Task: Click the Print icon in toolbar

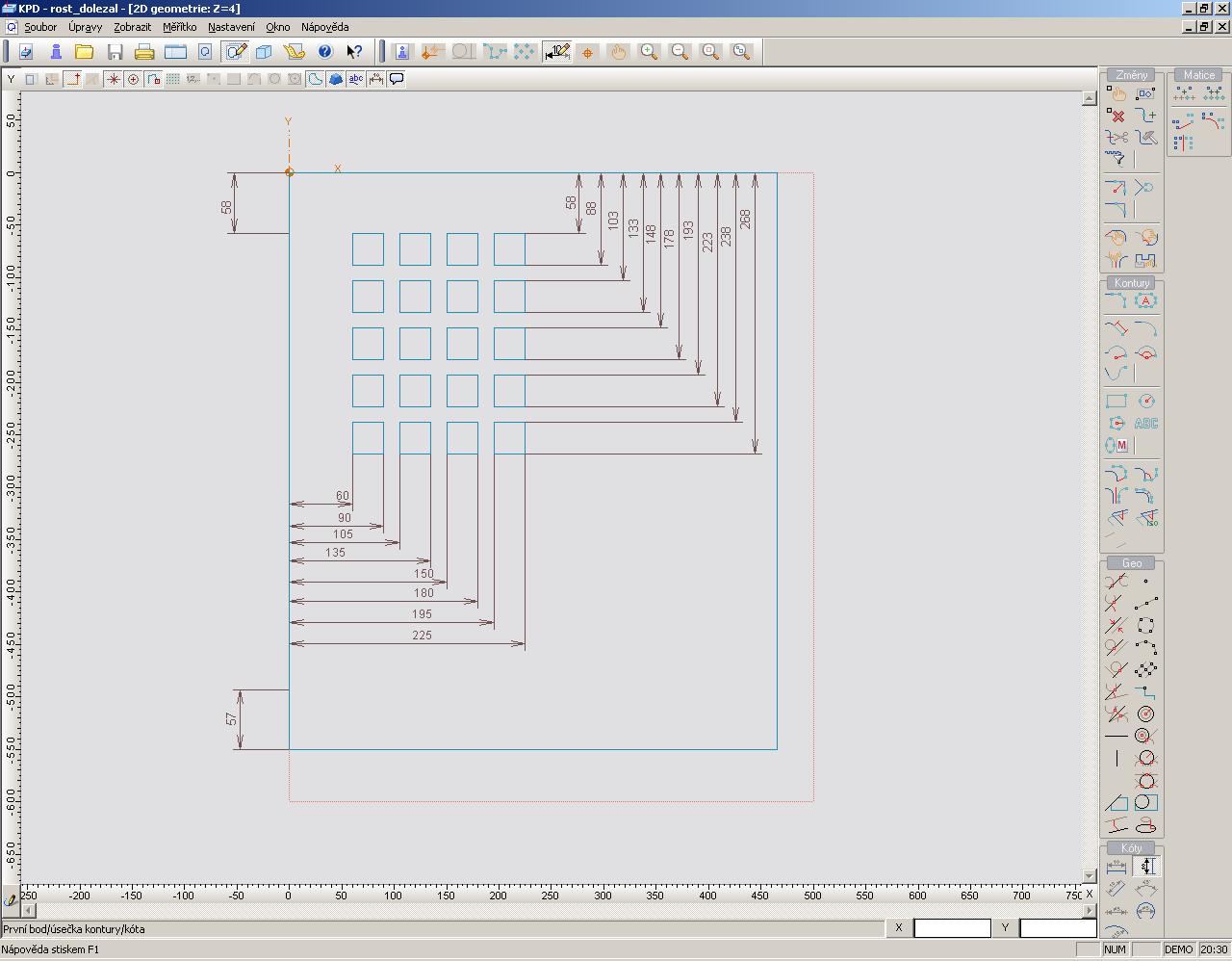Action: (144, 52)
